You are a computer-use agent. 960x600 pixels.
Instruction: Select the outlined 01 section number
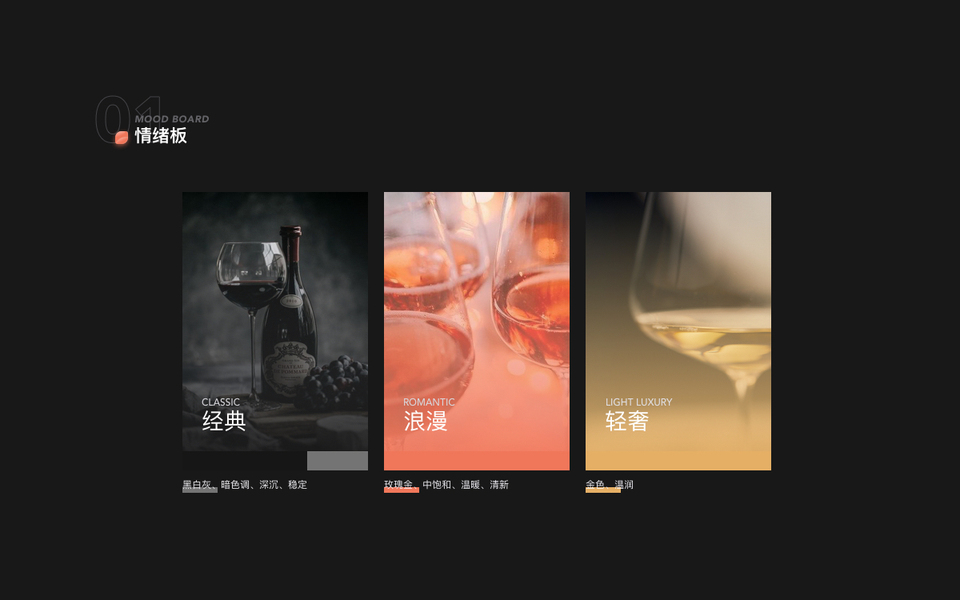pyautogui.click(x=129, y=119)
